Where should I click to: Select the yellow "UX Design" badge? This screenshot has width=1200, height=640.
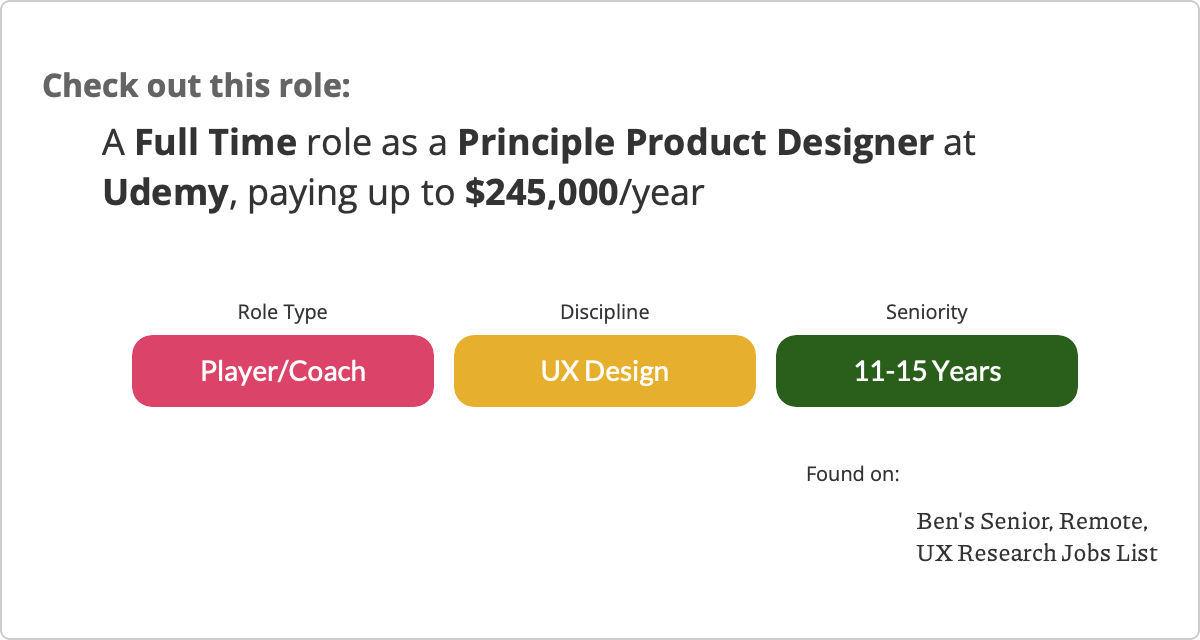(x=604, y=371)
